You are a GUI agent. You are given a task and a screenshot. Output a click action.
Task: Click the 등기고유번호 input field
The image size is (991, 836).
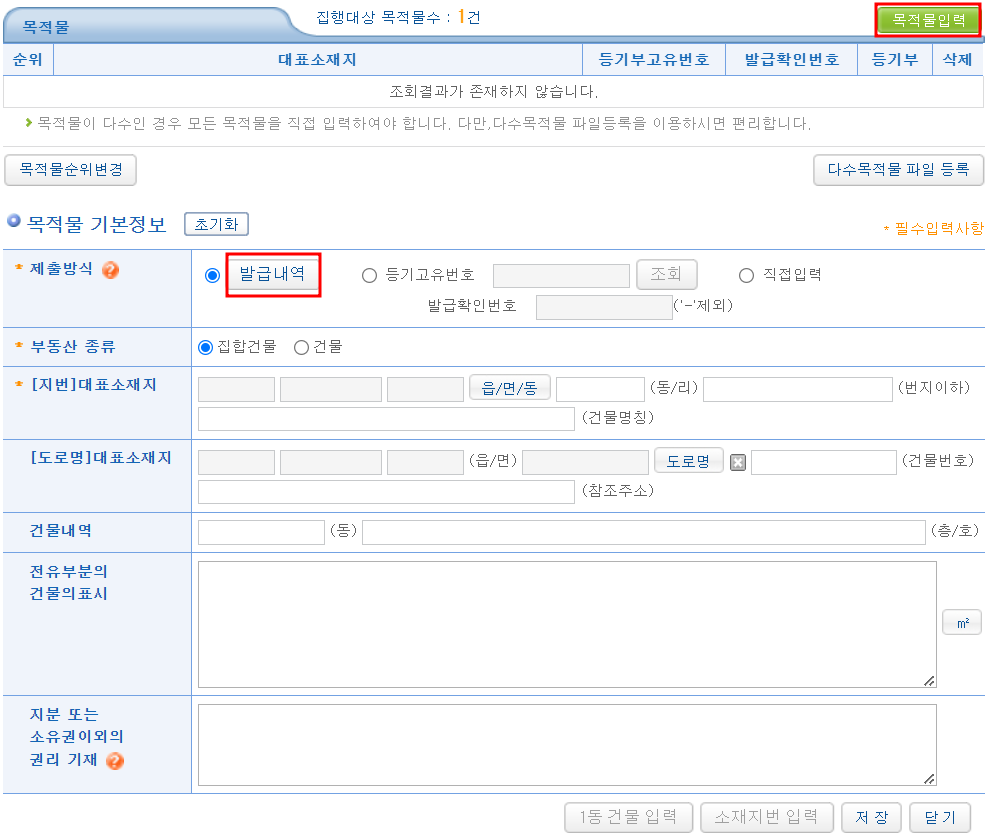(561, 276)
